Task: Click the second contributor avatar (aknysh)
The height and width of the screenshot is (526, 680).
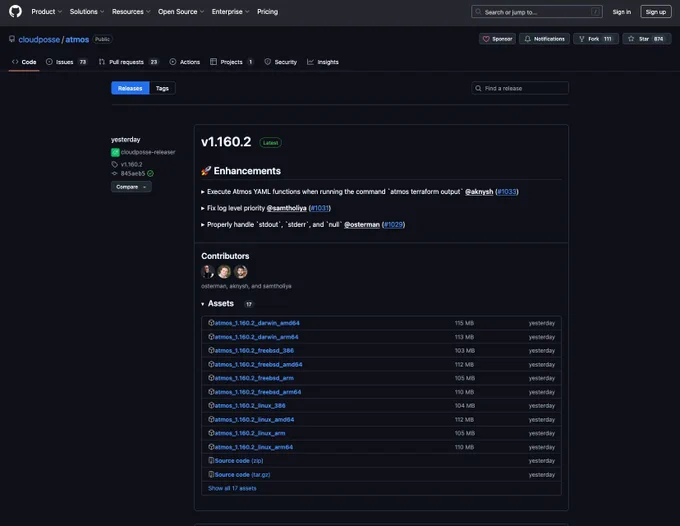Action: coord(224,271)
